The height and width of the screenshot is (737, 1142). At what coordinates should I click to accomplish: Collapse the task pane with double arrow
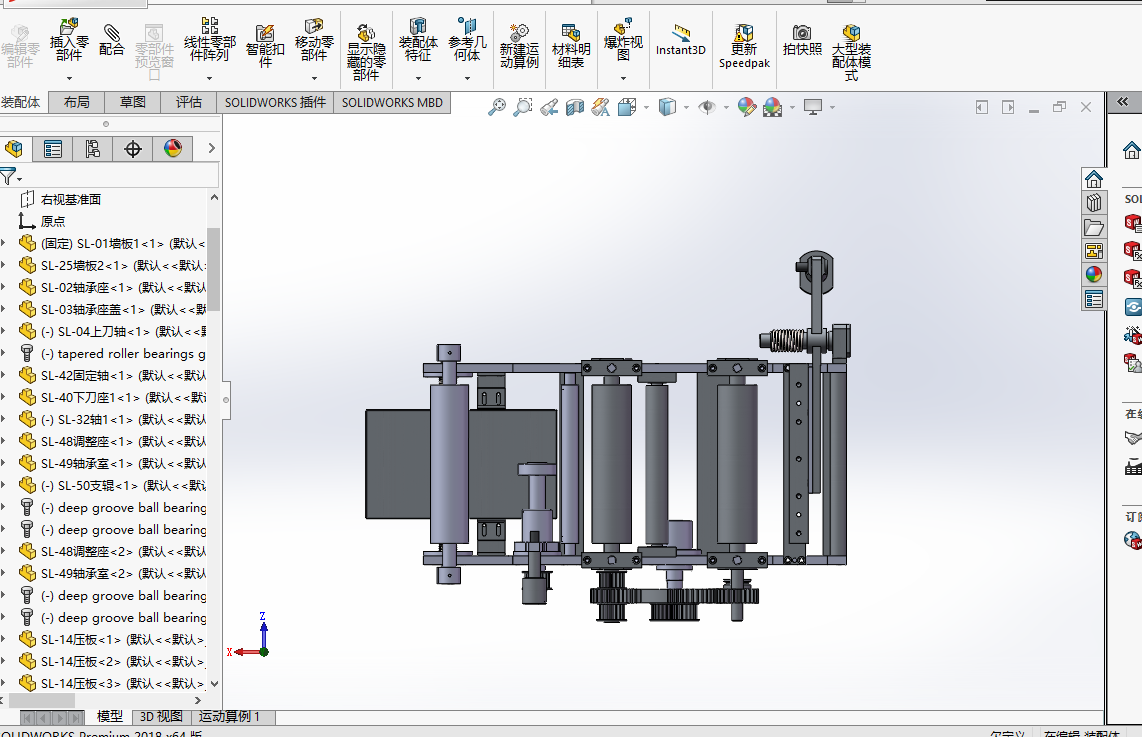coord(1123,102)
